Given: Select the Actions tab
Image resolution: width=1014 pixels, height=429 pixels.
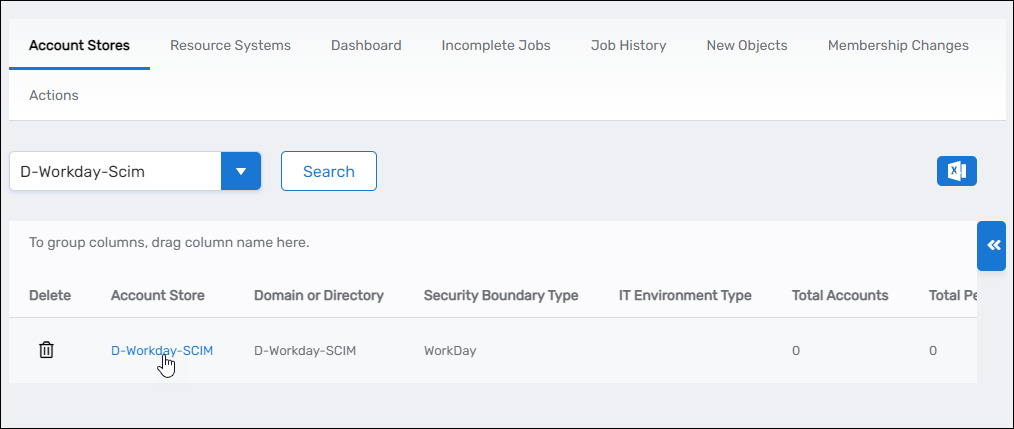Looking at the screenshot, I should point(54,95).
